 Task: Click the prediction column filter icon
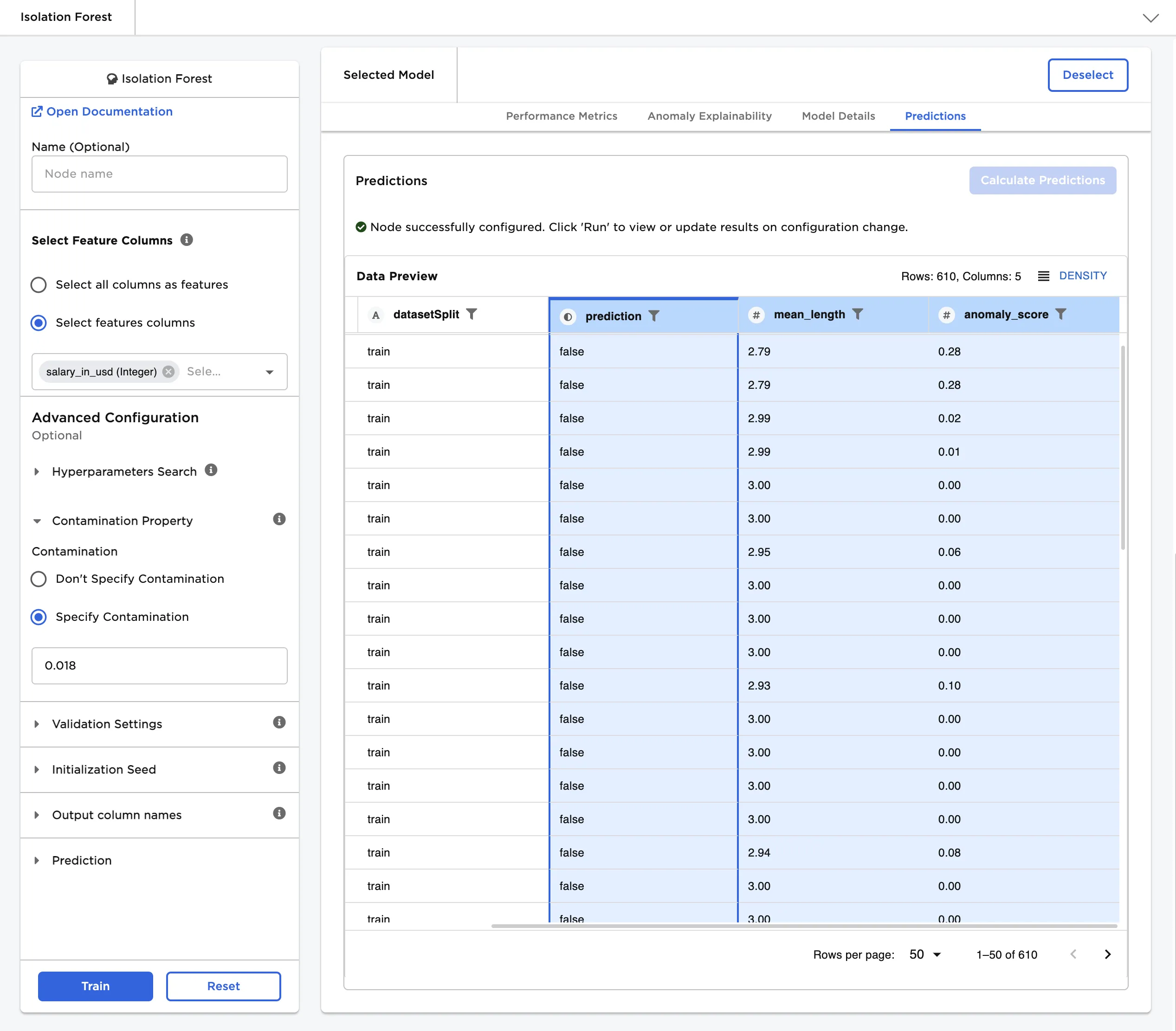pos(653,316)
